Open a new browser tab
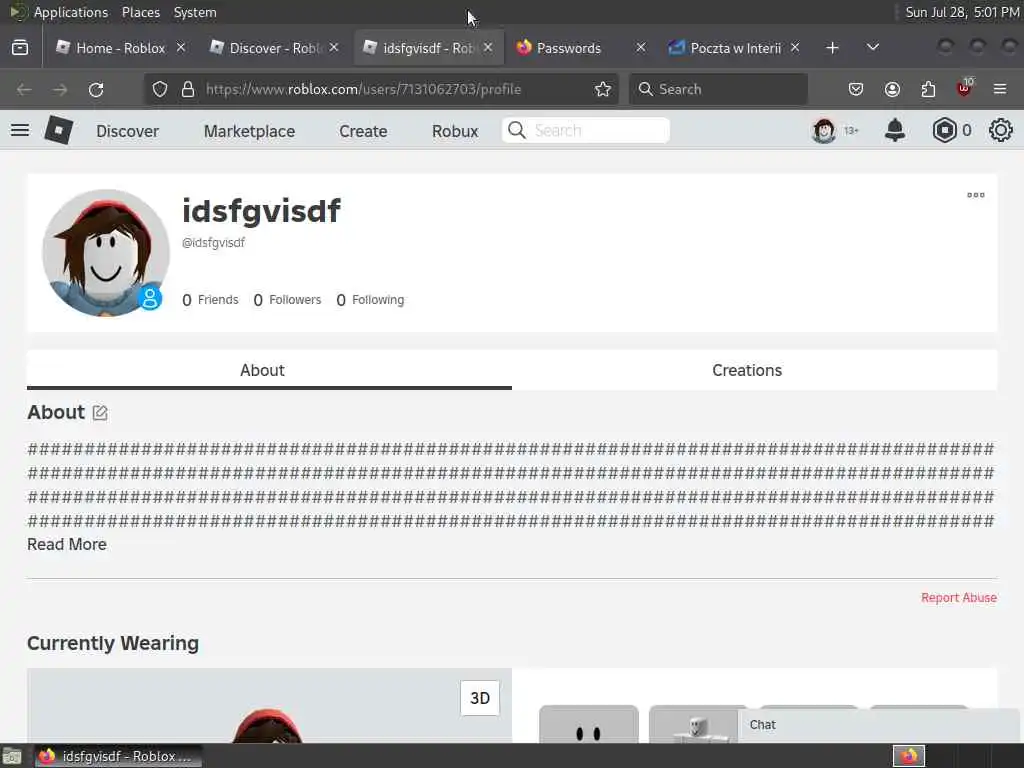The image size is (1024, 768). coord(832,48)
